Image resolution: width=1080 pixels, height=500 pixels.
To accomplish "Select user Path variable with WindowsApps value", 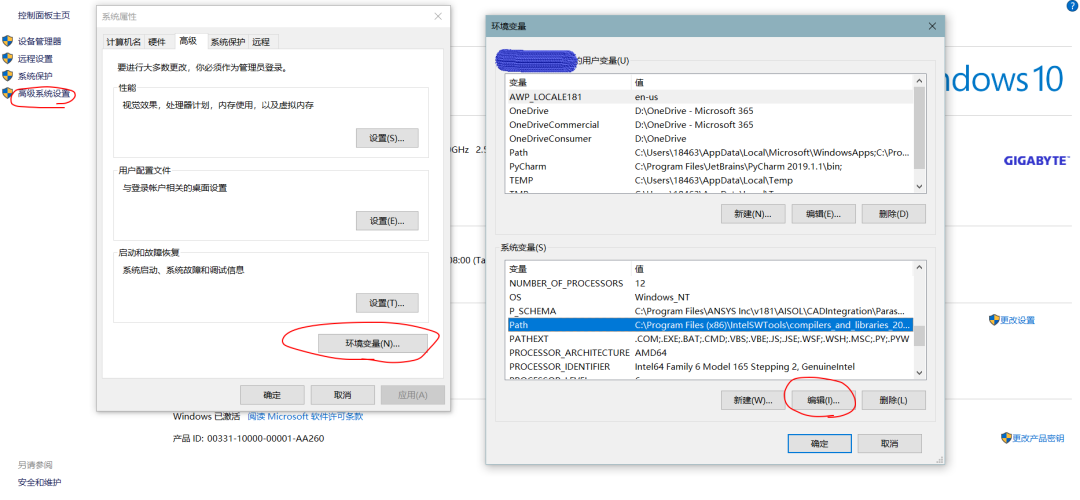I will 709,152.
